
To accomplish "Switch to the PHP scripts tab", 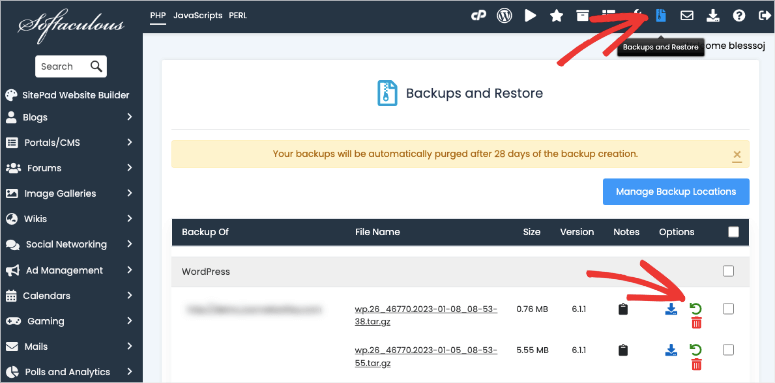I will coord(158,15).
